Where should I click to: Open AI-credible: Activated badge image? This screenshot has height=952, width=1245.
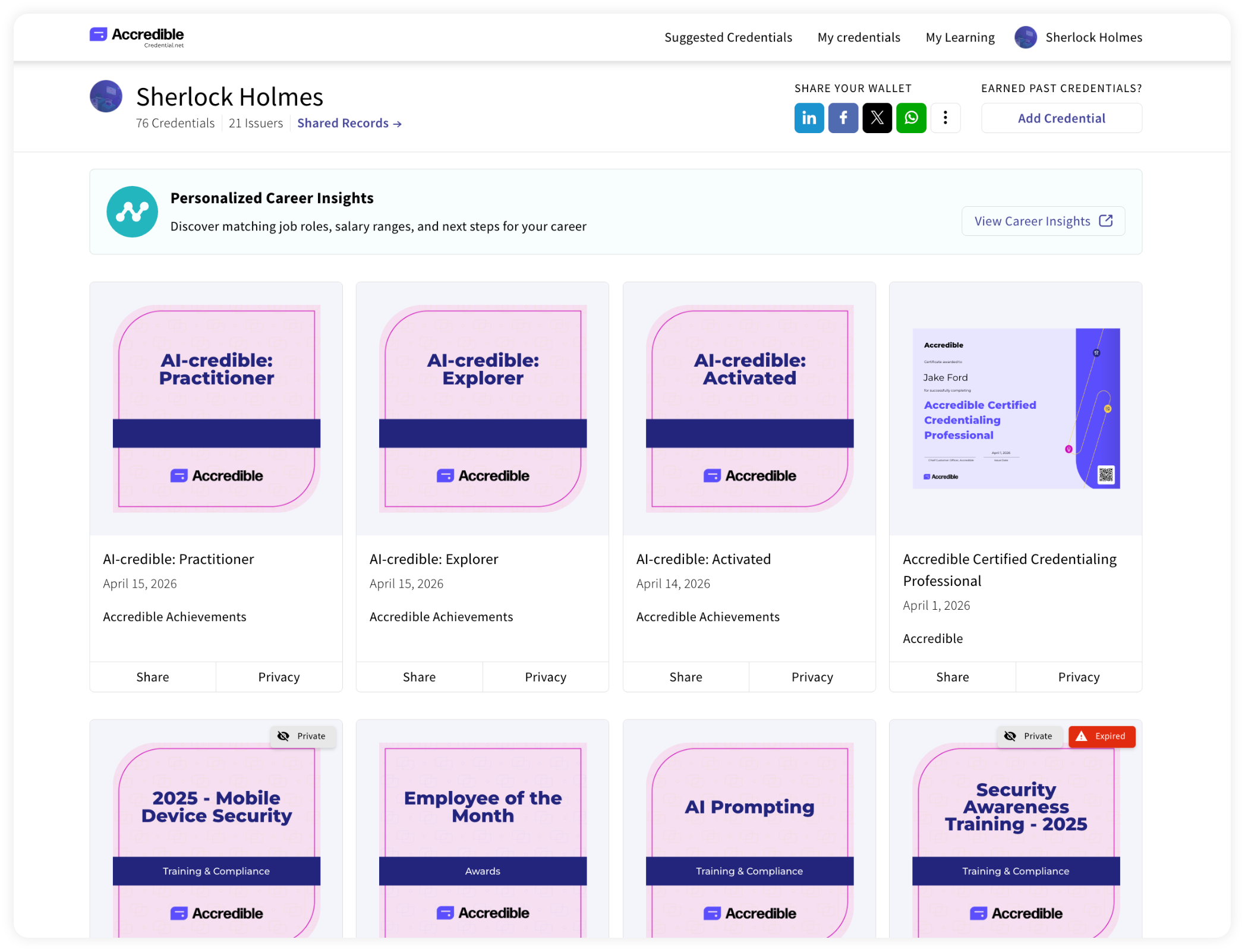click(x=749, y=408)
